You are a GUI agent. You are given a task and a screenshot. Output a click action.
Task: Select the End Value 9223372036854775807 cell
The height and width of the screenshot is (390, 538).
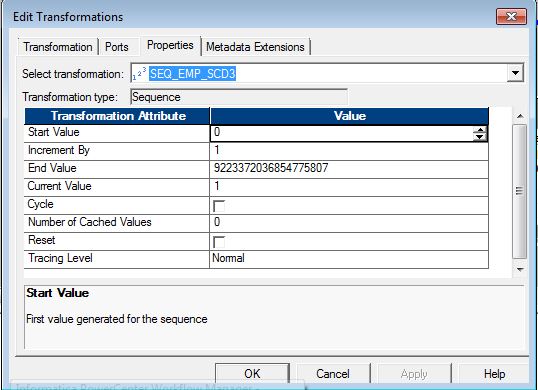click(x=349, y=169)
